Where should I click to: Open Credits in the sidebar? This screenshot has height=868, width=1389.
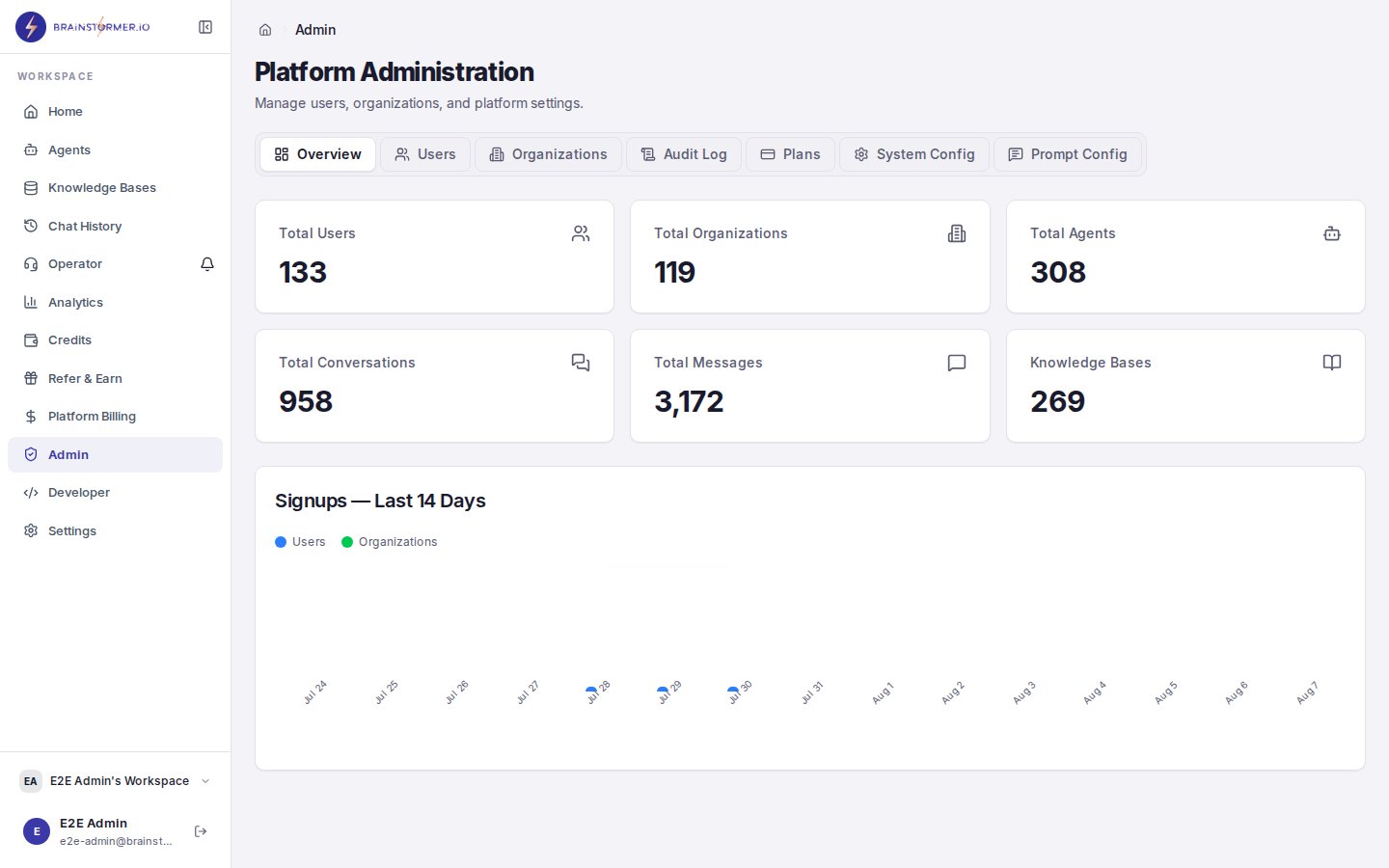[115, 340]
